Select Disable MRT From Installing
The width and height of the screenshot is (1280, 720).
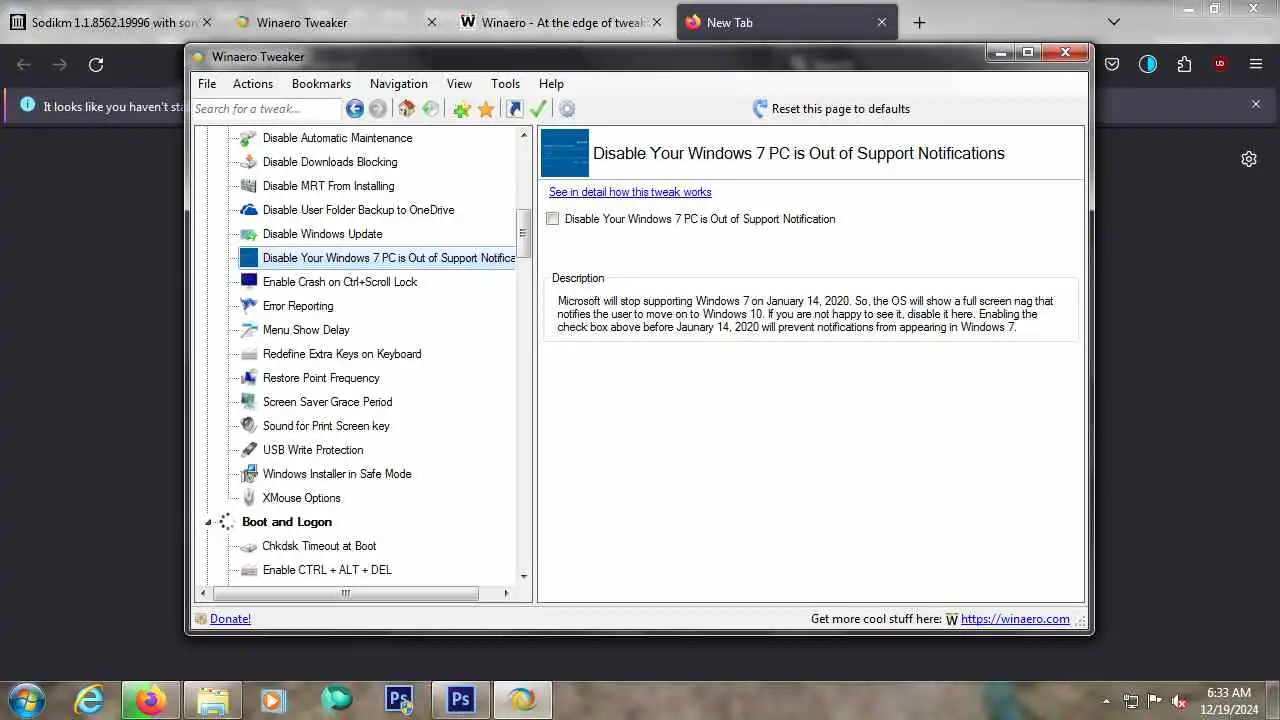pyautogui.click(x=328, y=186)
